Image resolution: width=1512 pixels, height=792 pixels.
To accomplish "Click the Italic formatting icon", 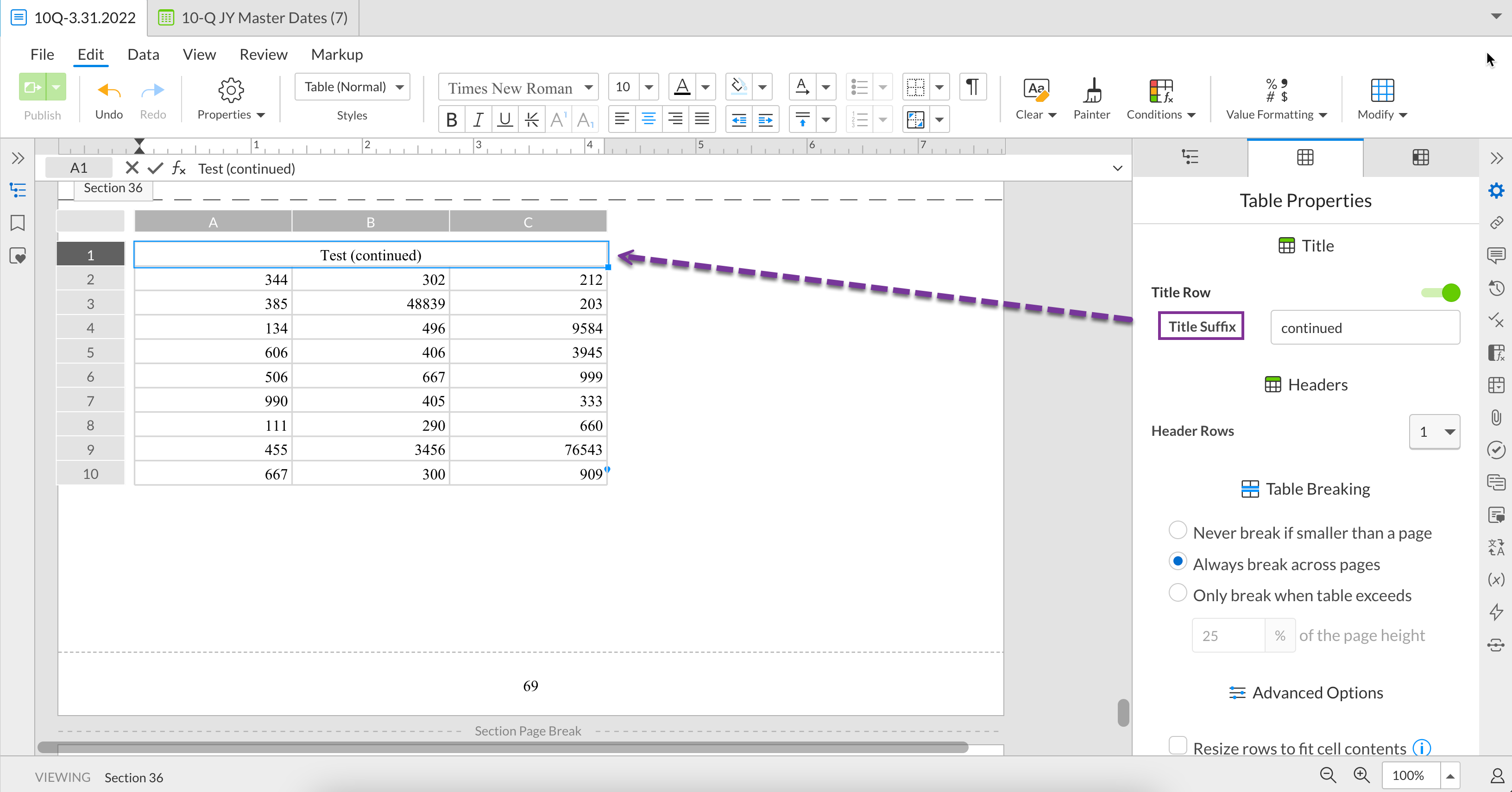I will point(478,119).
